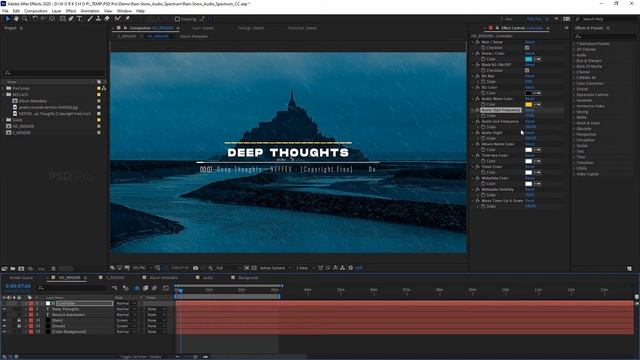Reset the Metadata Visibility effect
This screenshot has height=360, width=640.
pyautogui.click(x=530, y=189)
